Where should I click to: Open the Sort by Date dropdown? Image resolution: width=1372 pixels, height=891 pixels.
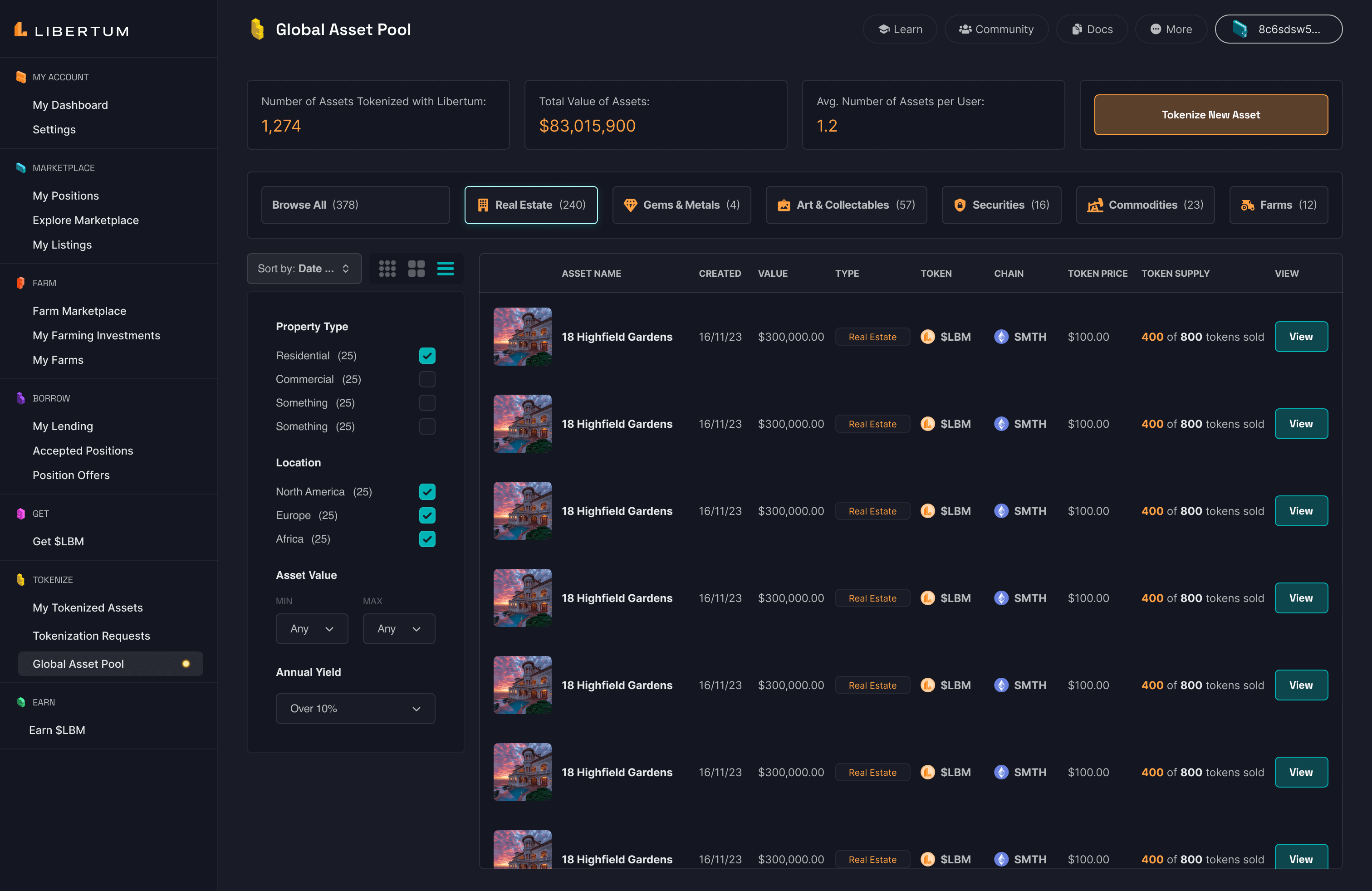click(304, 269)
